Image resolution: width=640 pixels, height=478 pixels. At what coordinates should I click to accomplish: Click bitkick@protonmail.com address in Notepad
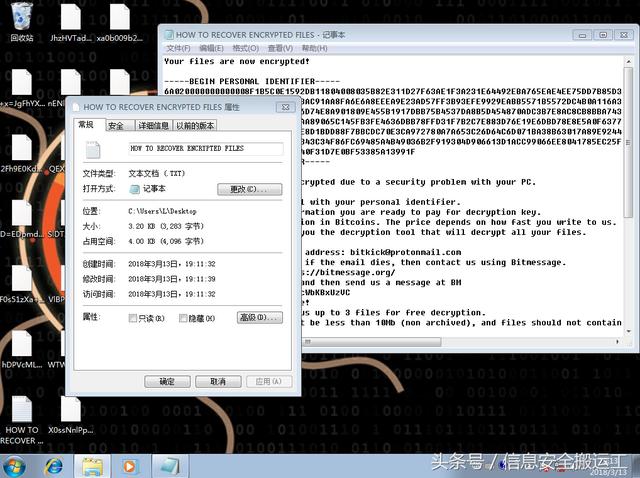(x=405, y=252)
